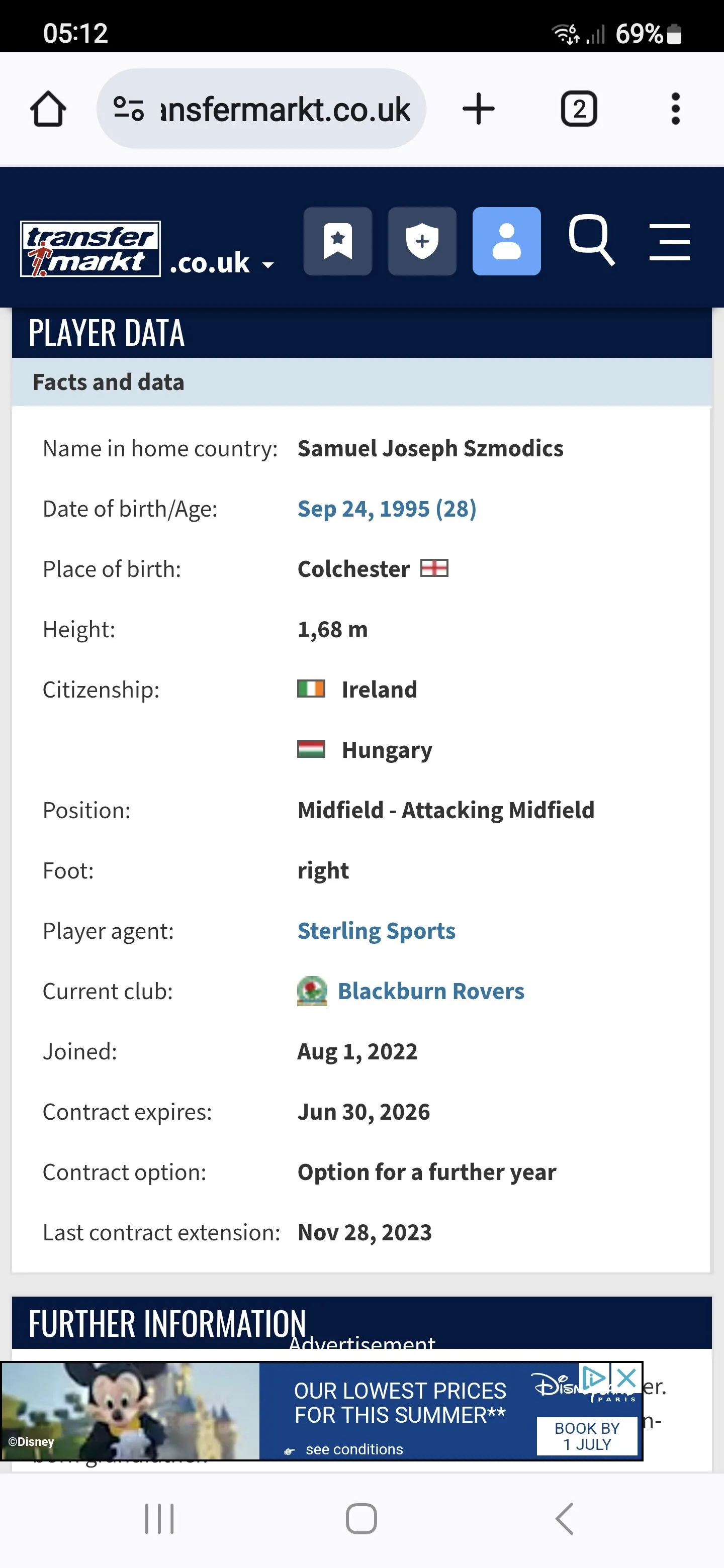
Task: Open the bookmark star watchlist icon
Action: (338, 242)
